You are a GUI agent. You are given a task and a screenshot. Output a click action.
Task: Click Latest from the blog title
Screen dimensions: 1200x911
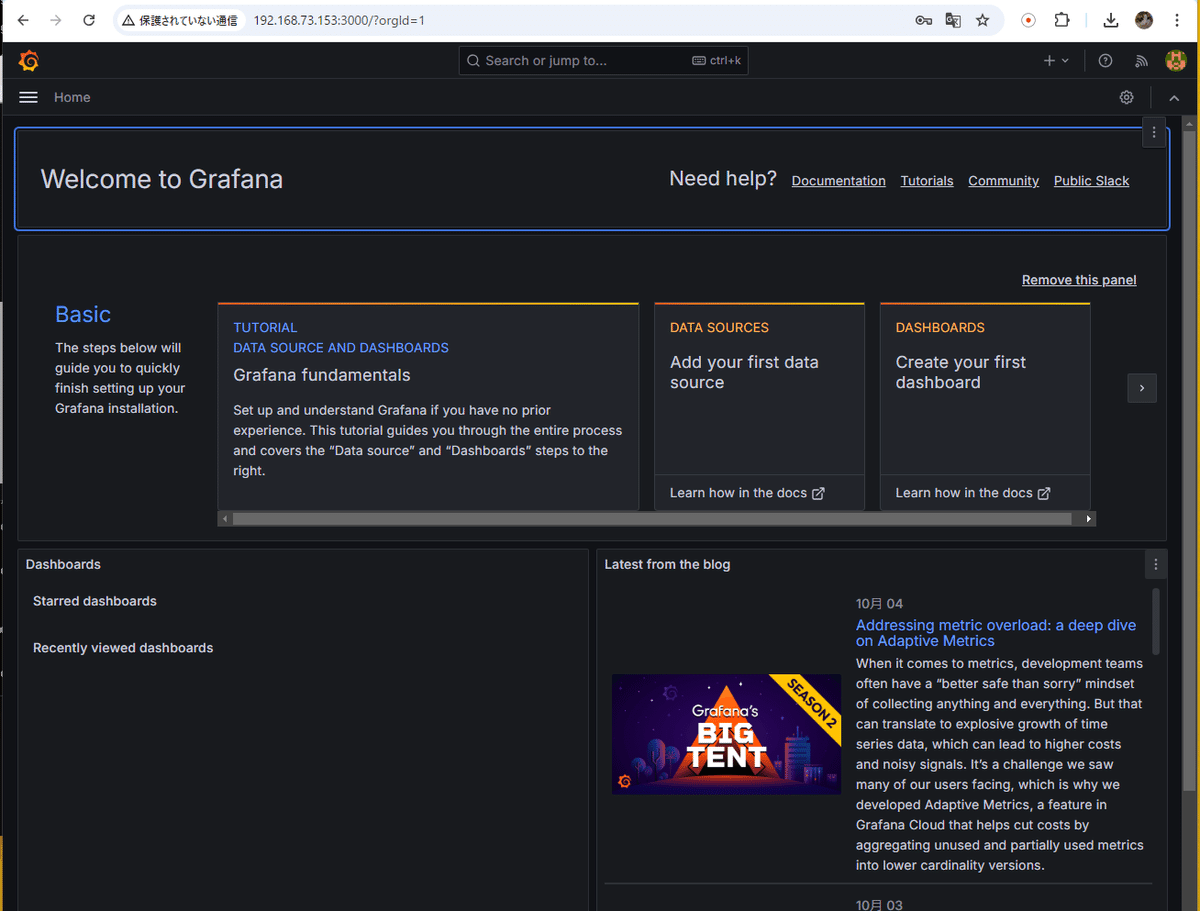point(667,565)
